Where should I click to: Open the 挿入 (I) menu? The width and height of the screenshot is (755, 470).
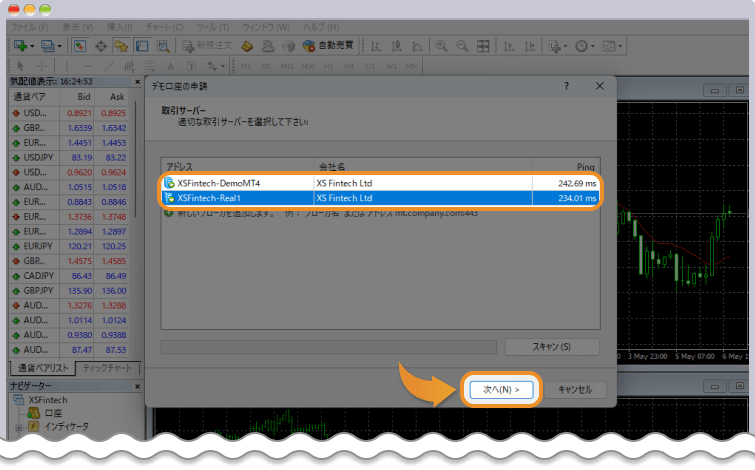click(119, 27)
